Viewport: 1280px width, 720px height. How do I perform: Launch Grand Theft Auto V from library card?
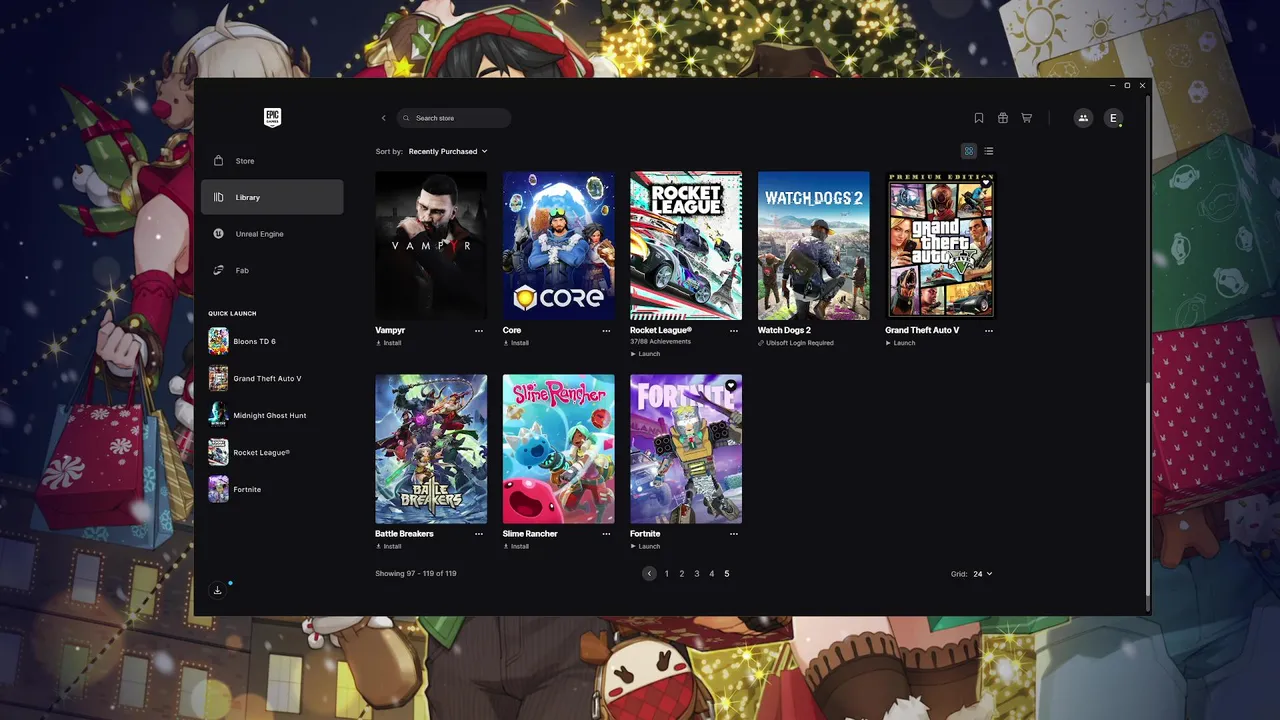(x=901, y=343)
